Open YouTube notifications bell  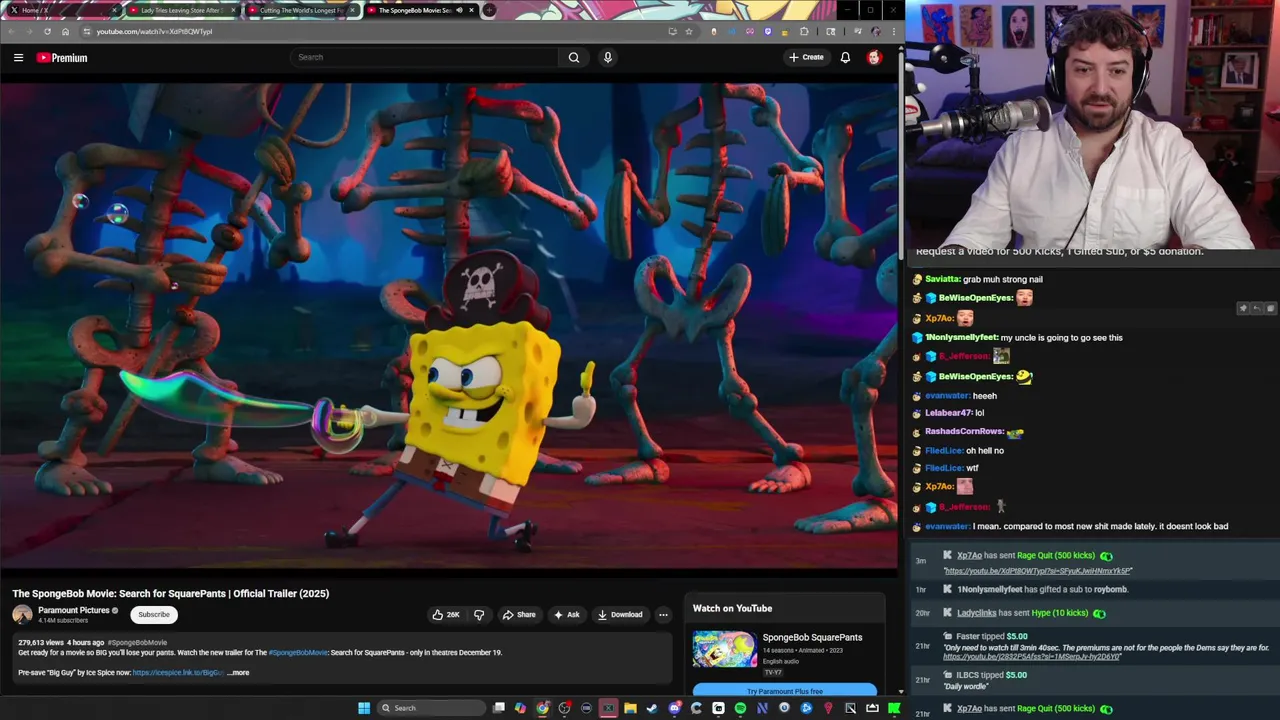pyautogui.click(x=845, y=57)
